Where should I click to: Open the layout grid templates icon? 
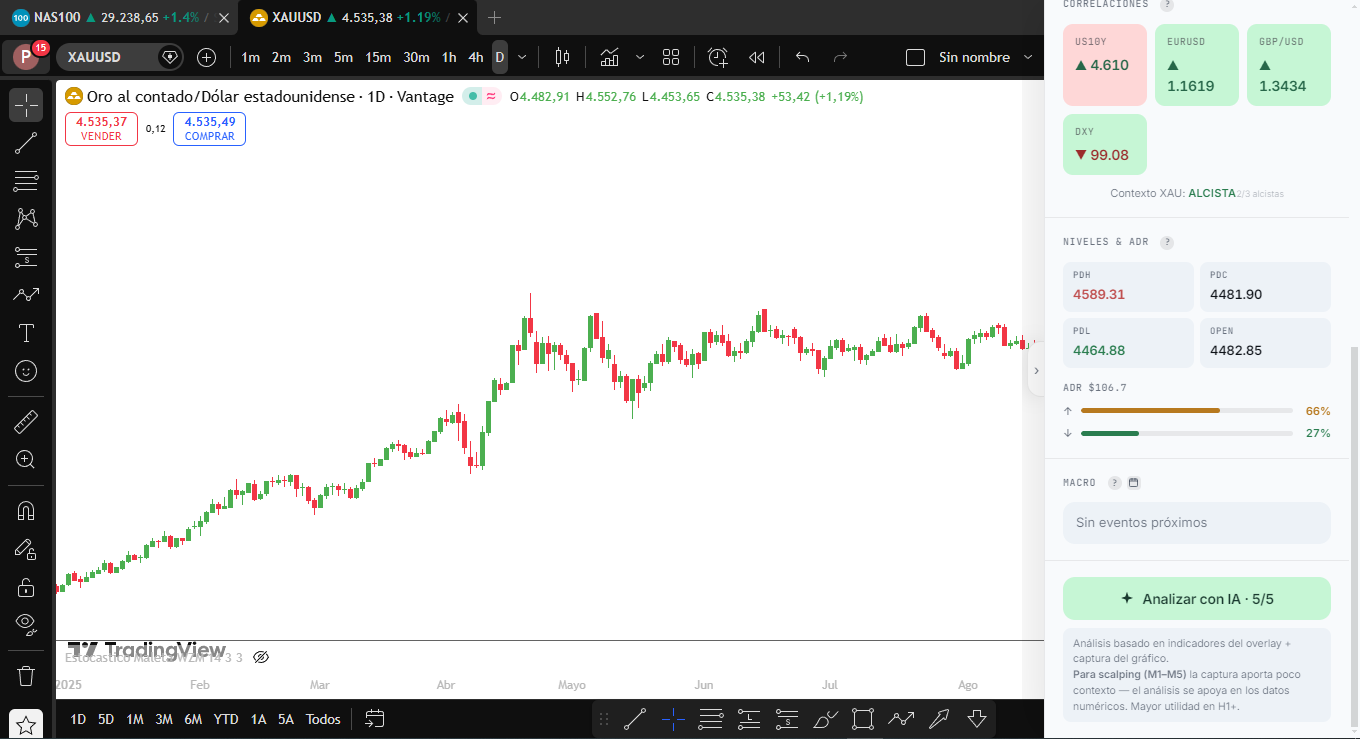(x=671, y=57)
